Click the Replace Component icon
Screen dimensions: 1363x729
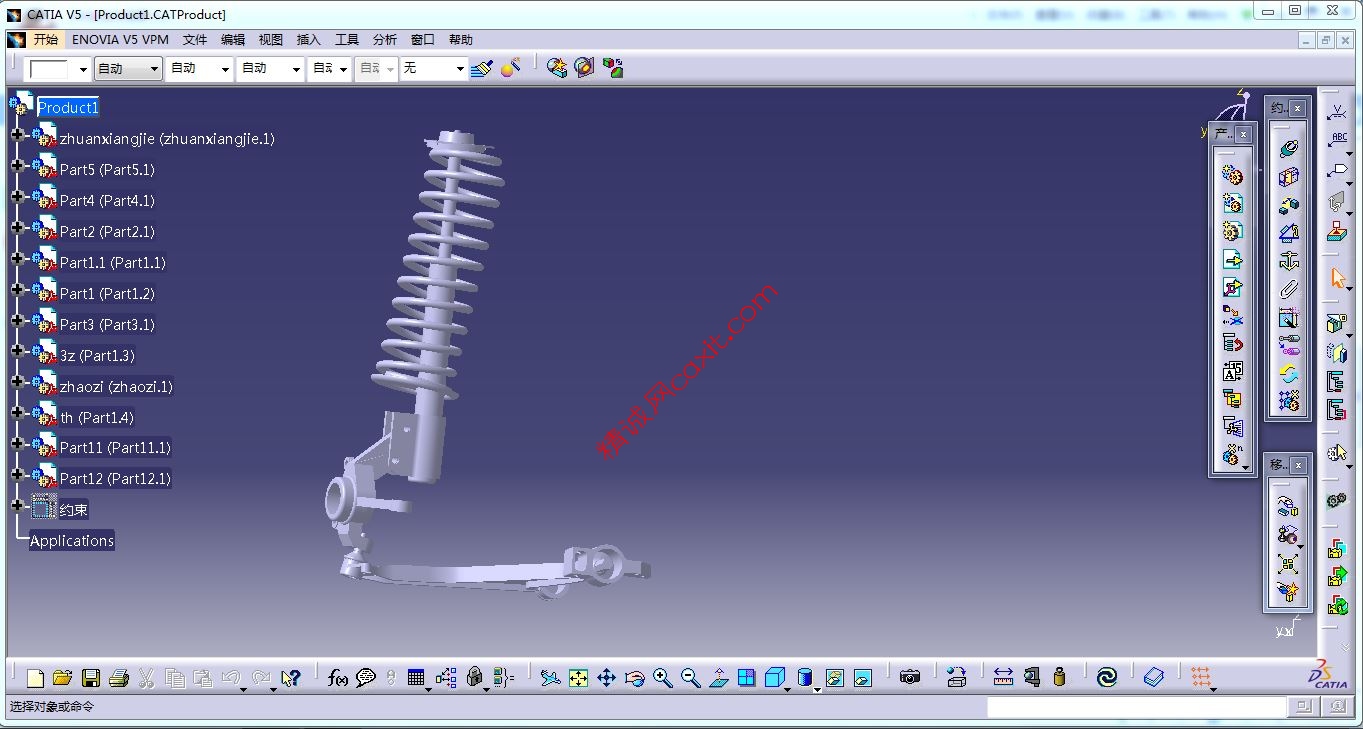1232,315
